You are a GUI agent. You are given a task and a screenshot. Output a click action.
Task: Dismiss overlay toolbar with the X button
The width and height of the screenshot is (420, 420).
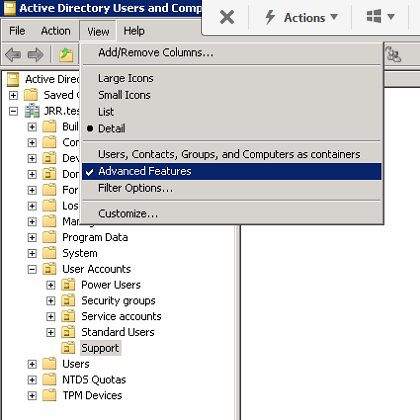coord(227,17)
